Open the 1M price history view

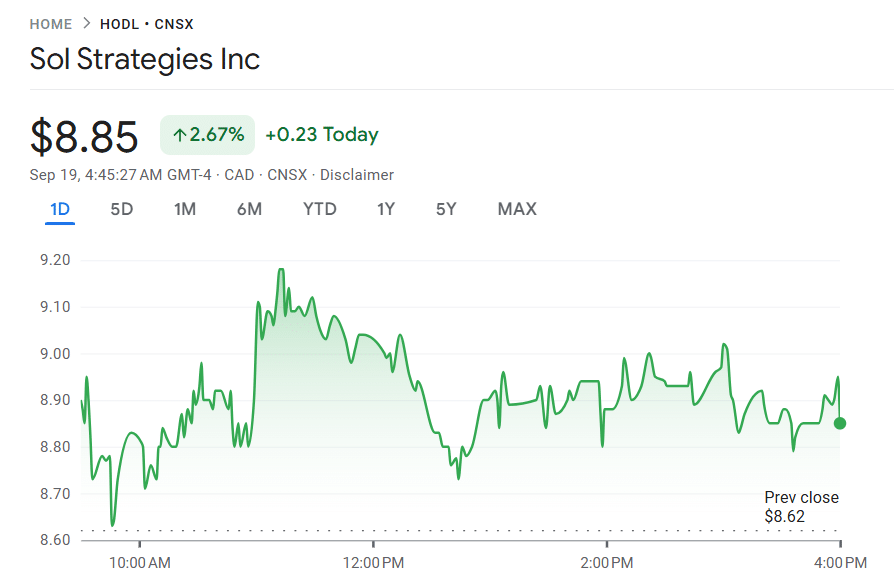click(x=184, y=209)
